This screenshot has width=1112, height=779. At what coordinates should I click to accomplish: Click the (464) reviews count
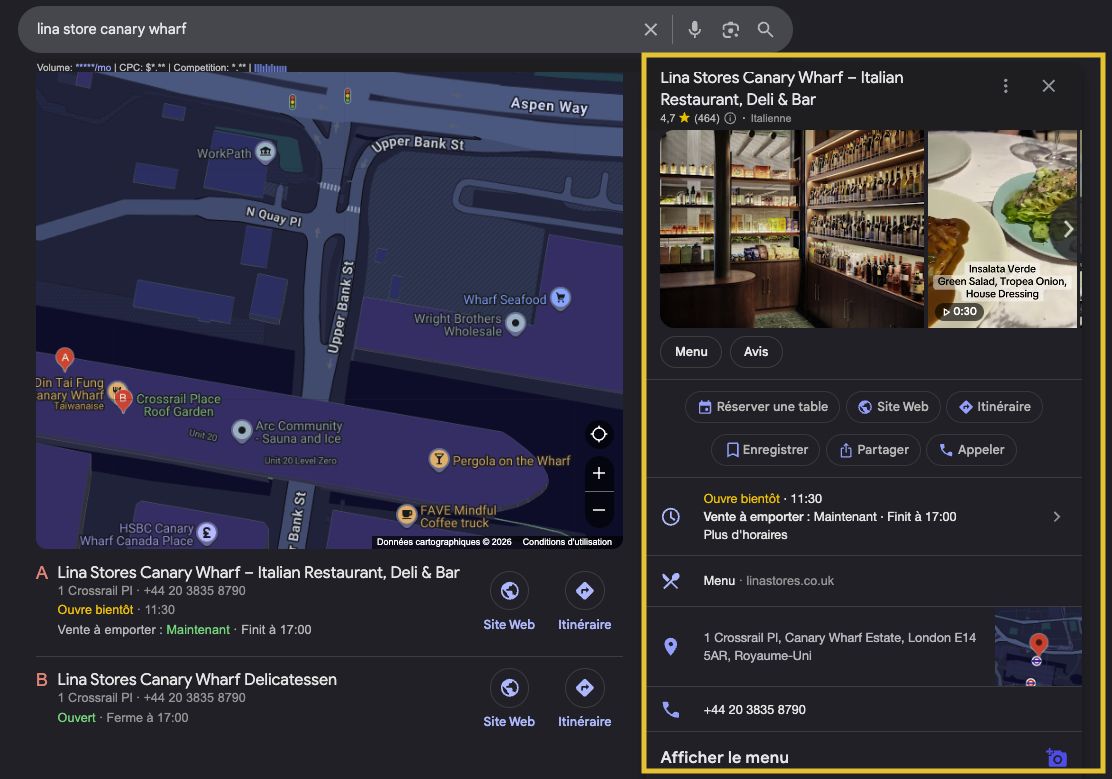click(706, 118)
